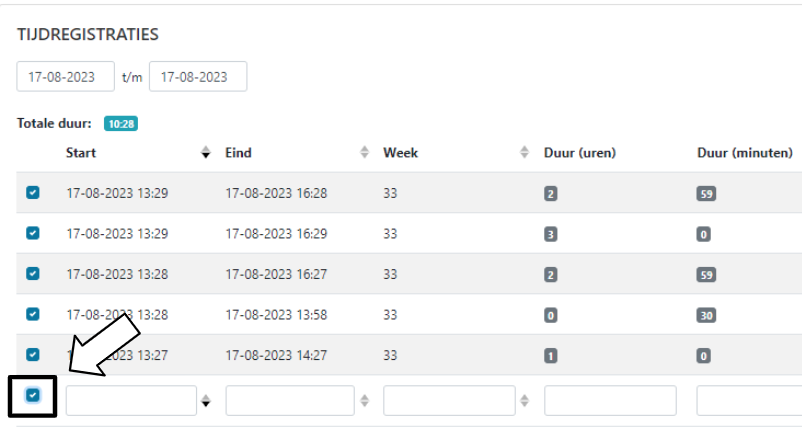Click sort arrow beside Week filter field

pos(524,401)
